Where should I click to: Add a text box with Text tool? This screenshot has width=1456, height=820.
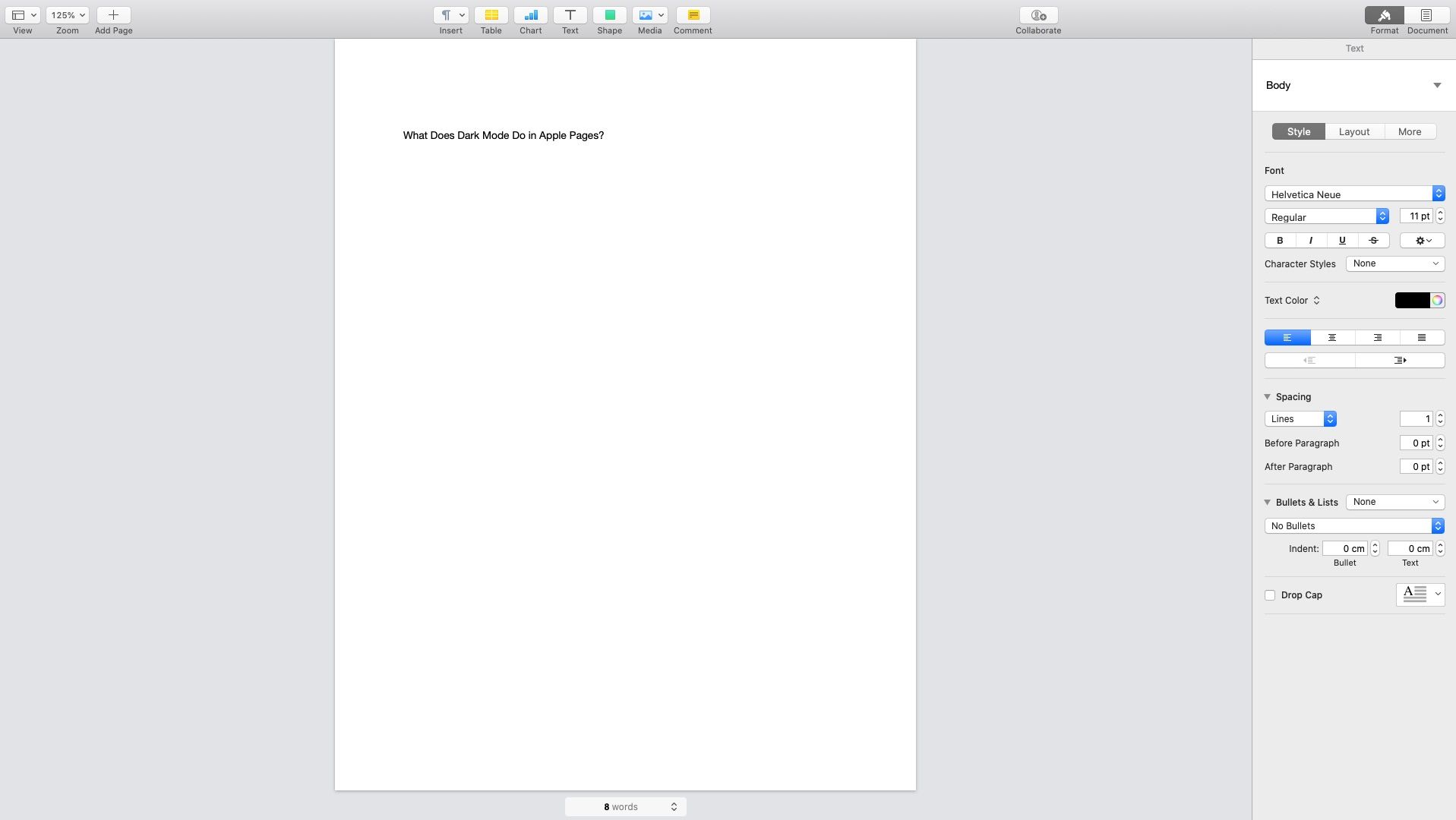pos(570,15)
